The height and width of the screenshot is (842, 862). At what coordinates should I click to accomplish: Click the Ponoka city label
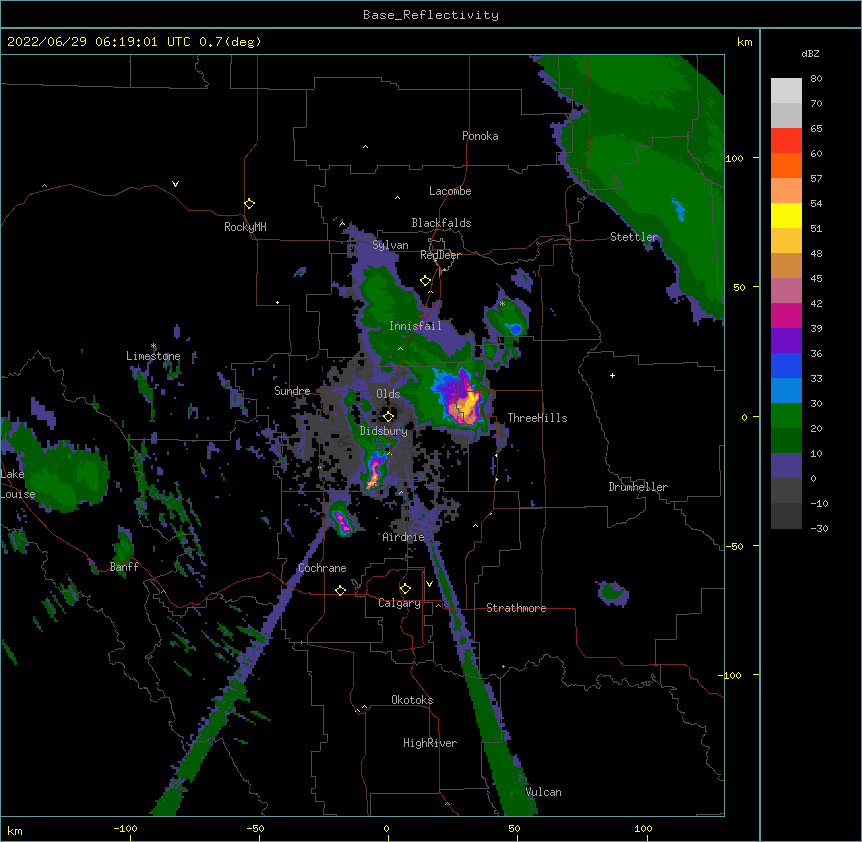(480, 136)
